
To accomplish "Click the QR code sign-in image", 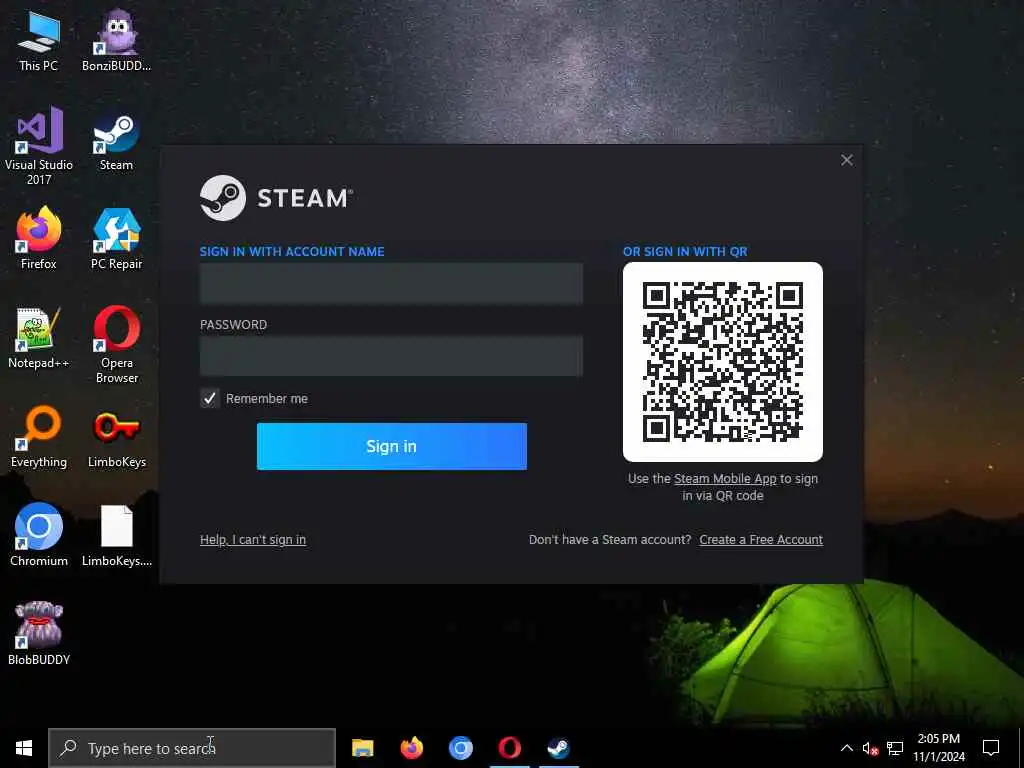I will click(723, 362).
